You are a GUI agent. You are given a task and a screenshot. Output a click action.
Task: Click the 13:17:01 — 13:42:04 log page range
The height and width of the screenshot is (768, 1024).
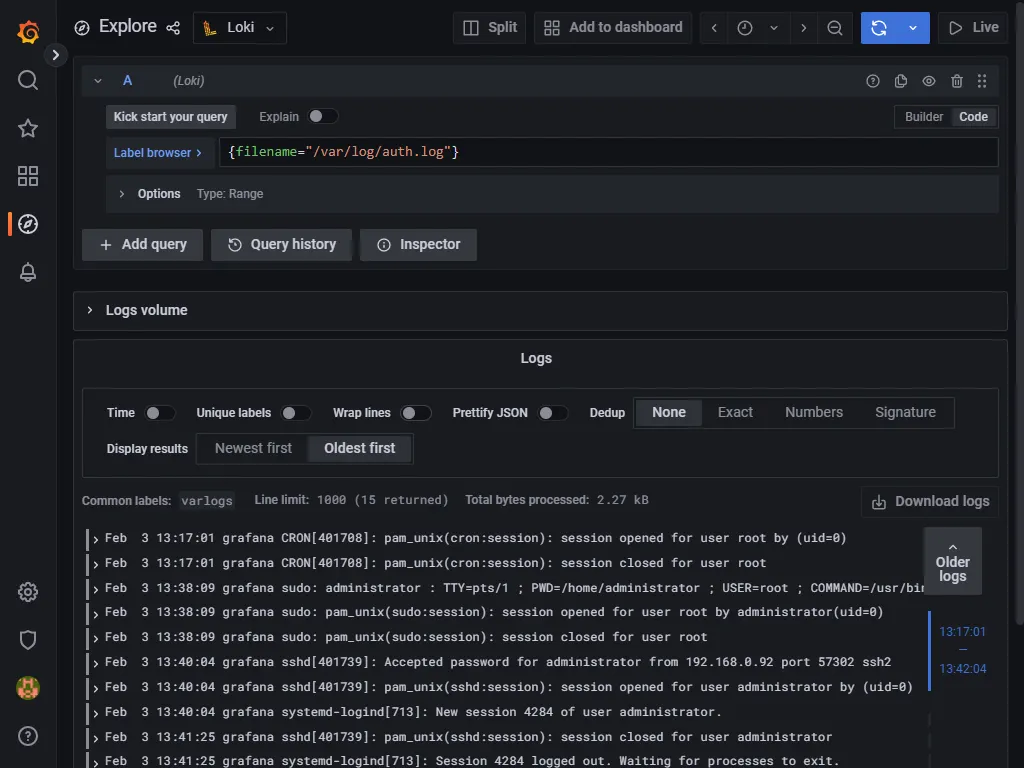[962, 650]
